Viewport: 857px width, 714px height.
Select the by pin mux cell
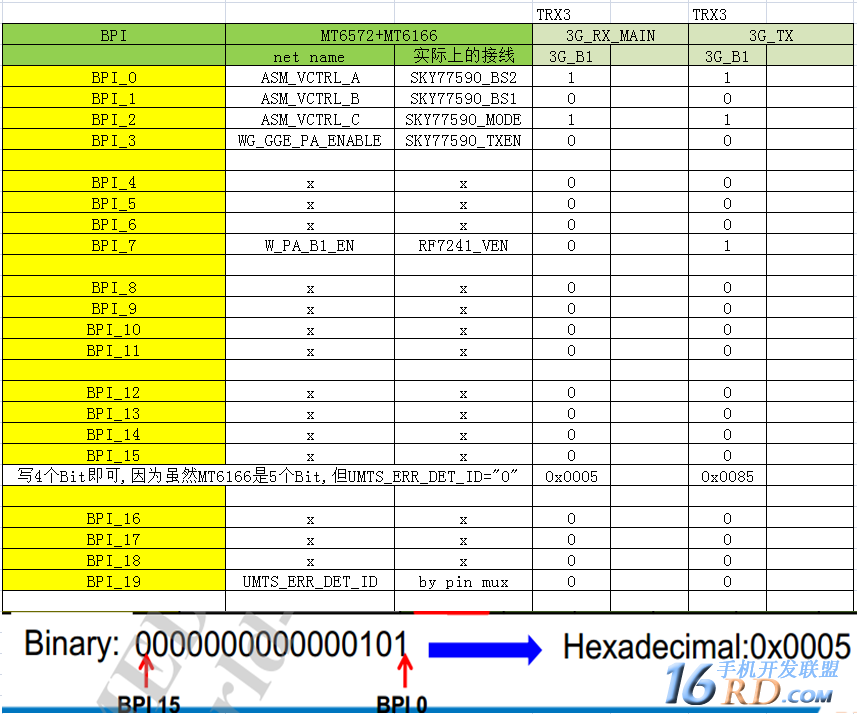tap(463, 581)
